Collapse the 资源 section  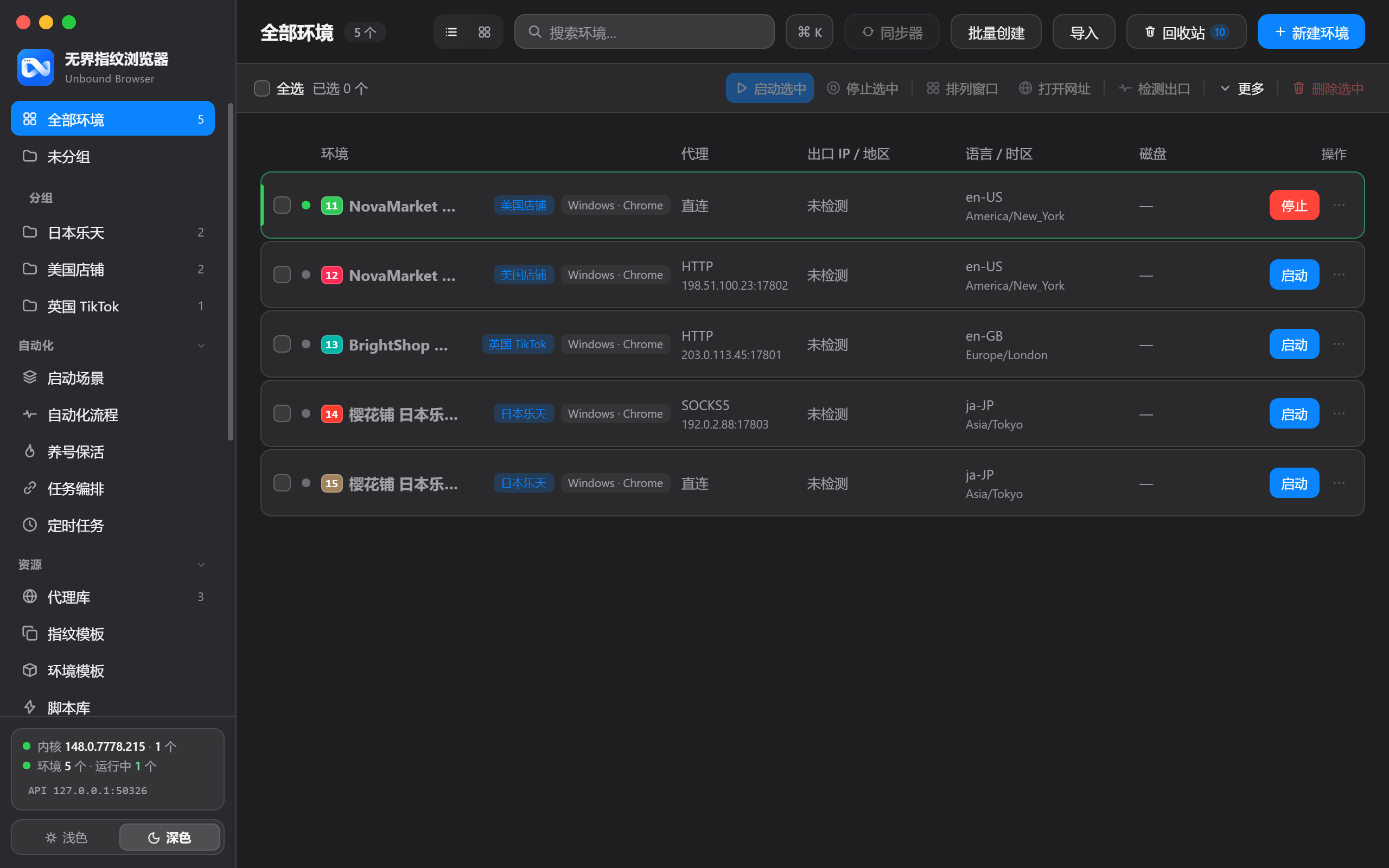(x=201, y=565)
